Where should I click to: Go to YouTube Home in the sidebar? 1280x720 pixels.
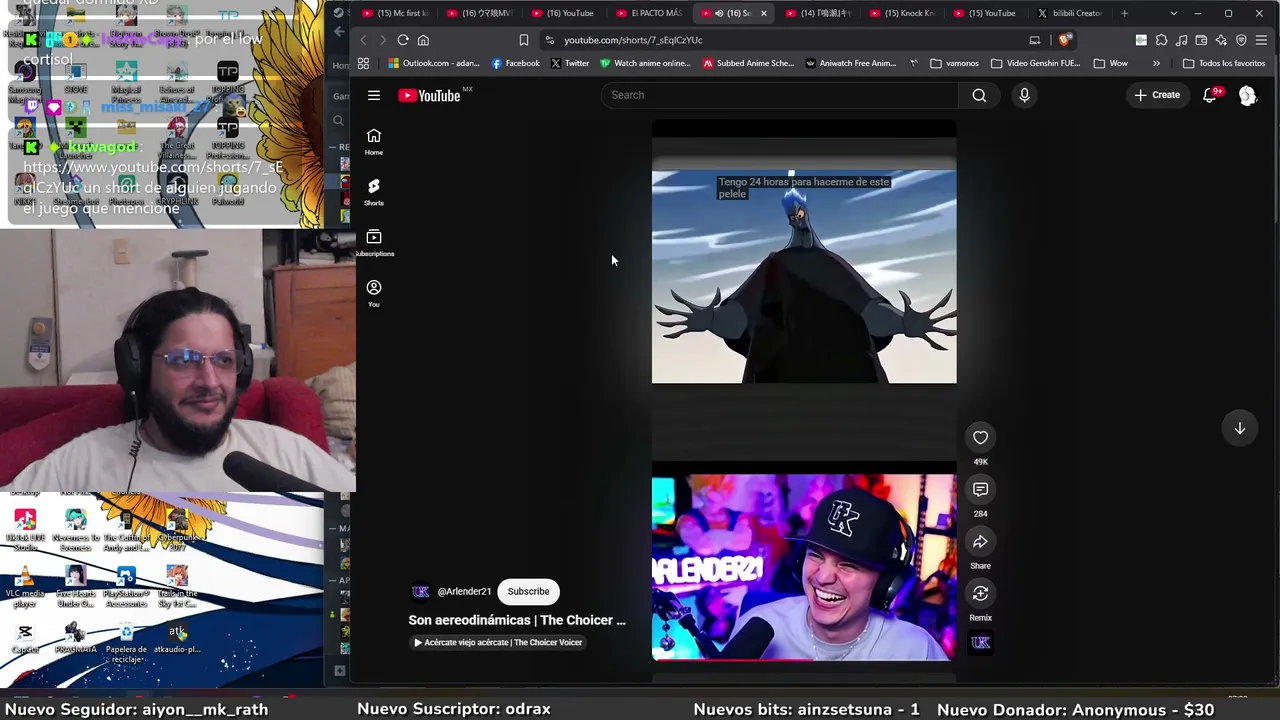374,141
